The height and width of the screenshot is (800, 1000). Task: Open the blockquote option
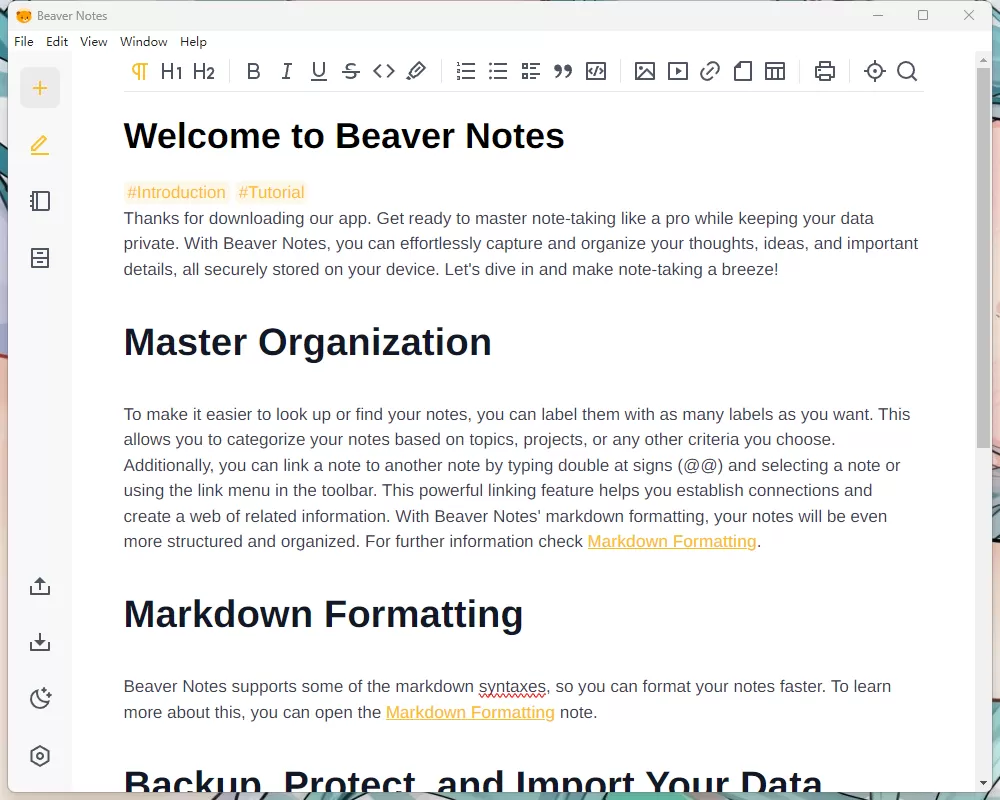click(562, 71)
